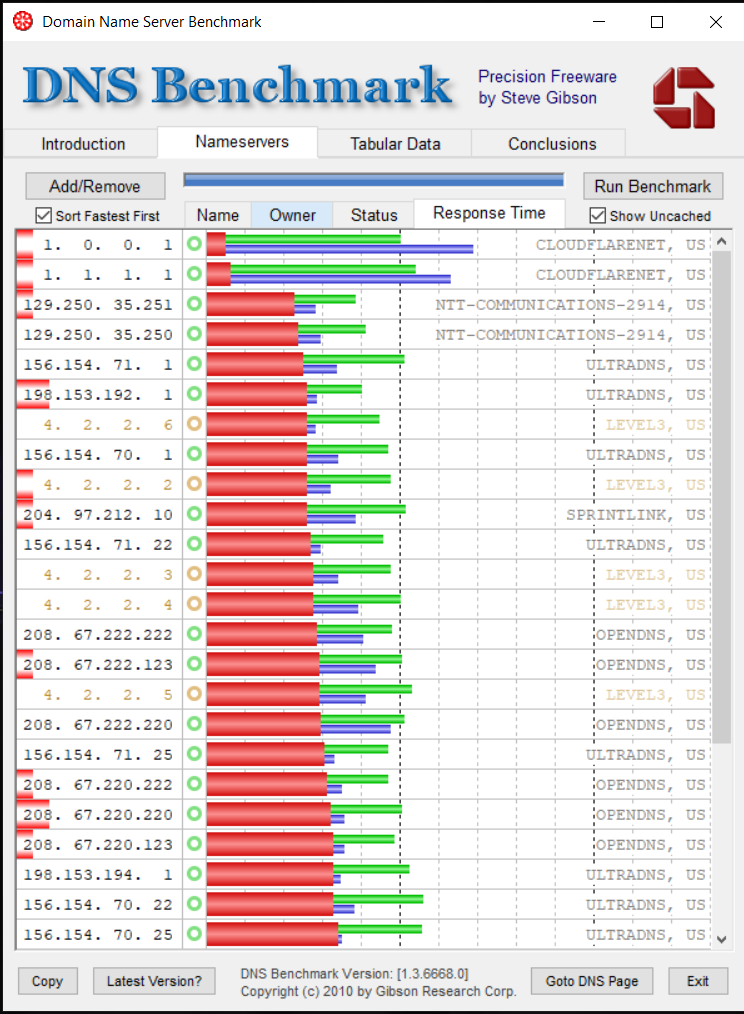Click the Exit button
744x1014 pixels.
click(x=697, y=981)
